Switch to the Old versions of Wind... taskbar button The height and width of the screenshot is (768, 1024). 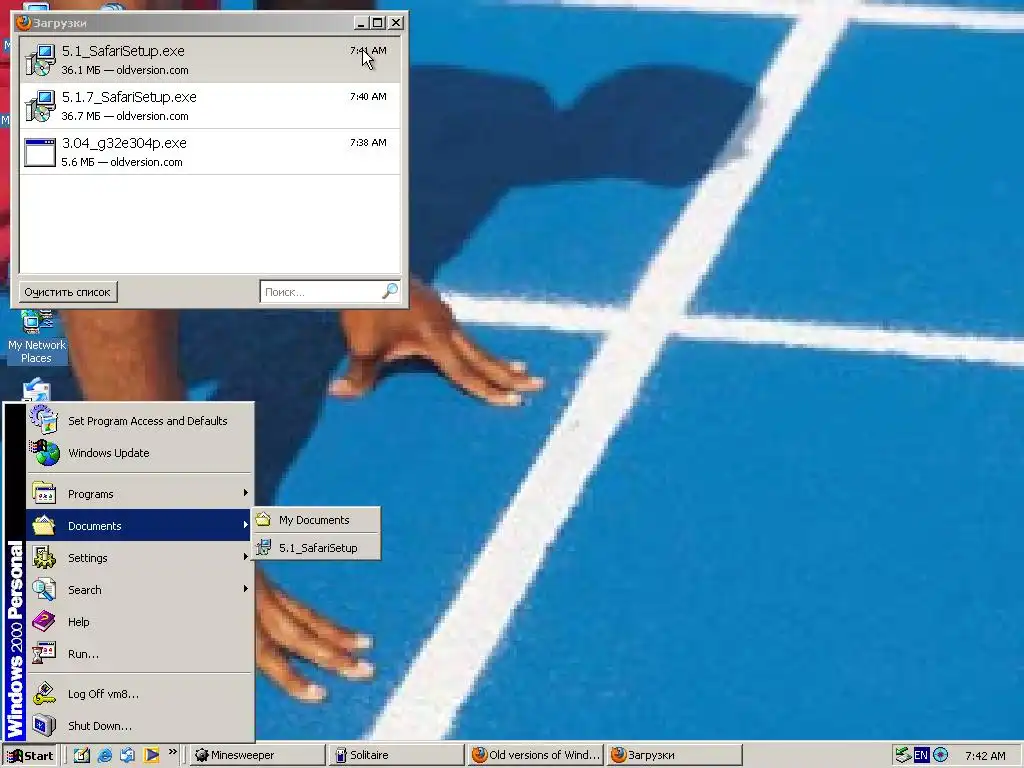pos(536,756)
